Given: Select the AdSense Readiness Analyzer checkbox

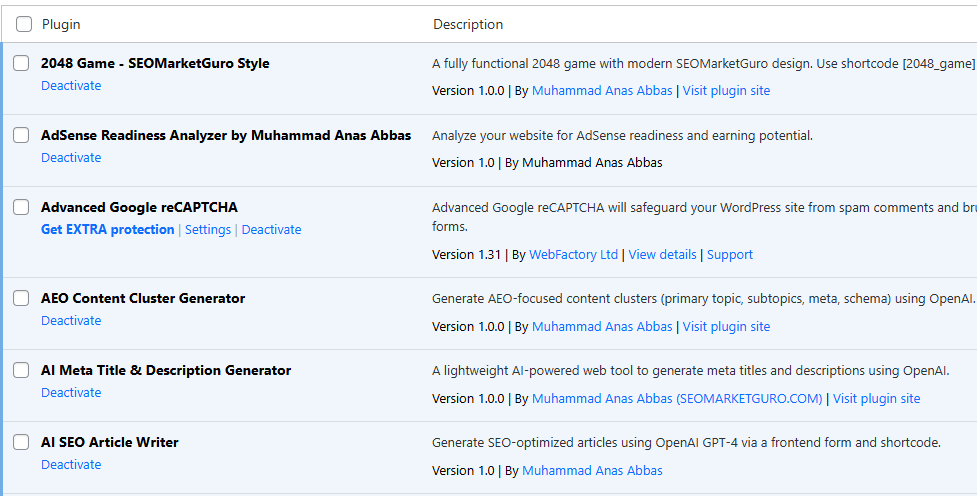Looking at the screenshot, I should click(x=21, y=136).
